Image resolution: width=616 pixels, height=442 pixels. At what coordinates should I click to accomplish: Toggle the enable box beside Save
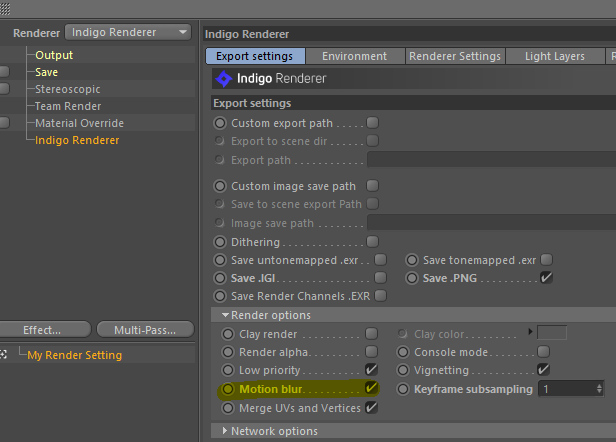[x=4, y=72]
